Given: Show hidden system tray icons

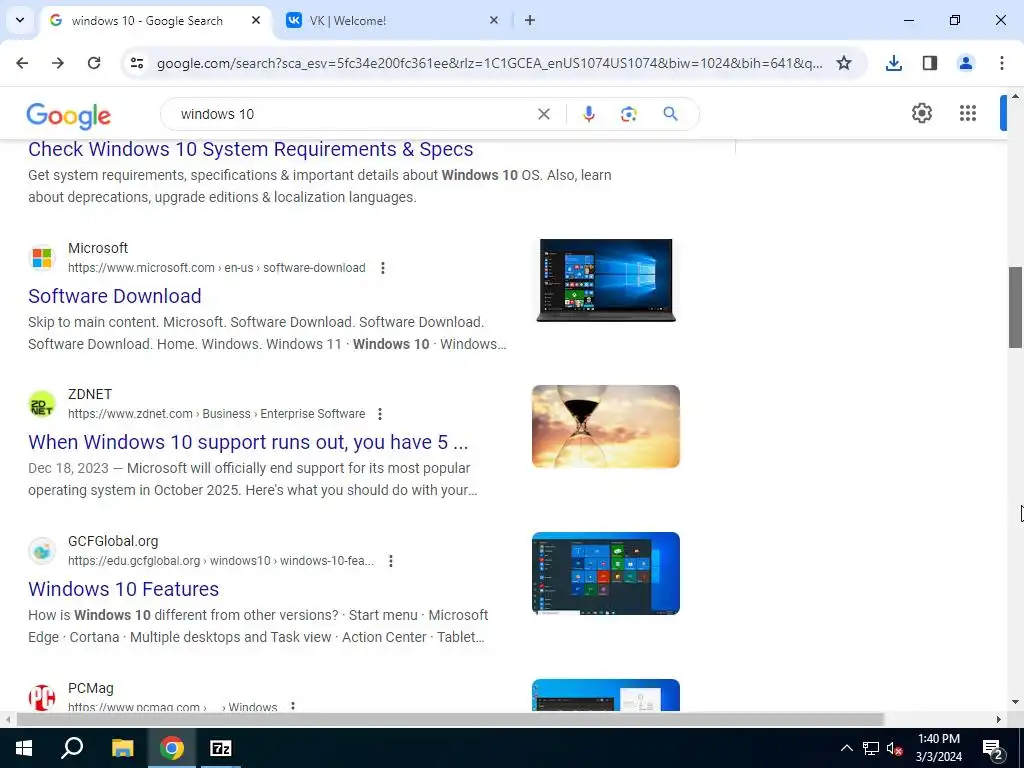Looking at the screenshot, I should 846,748.
